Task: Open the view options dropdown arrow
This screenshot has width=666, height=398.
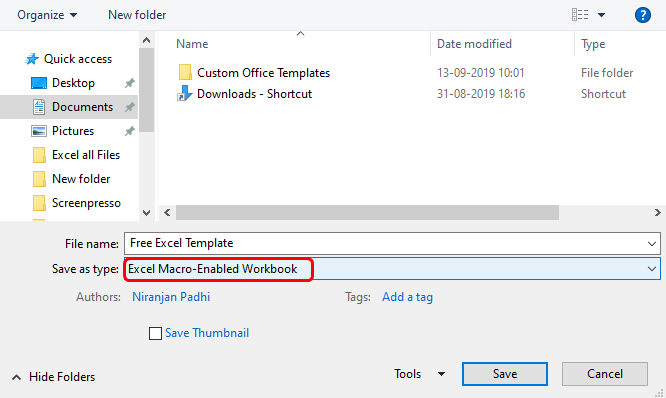Action: (x=601, y=15)
